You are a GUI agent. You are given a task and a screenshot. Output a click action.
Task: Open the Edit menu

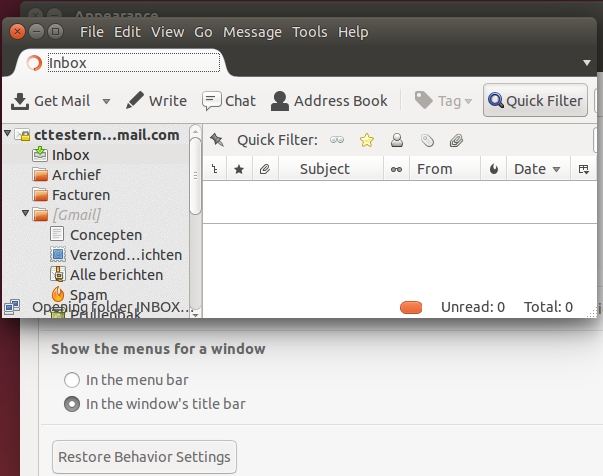127,32
